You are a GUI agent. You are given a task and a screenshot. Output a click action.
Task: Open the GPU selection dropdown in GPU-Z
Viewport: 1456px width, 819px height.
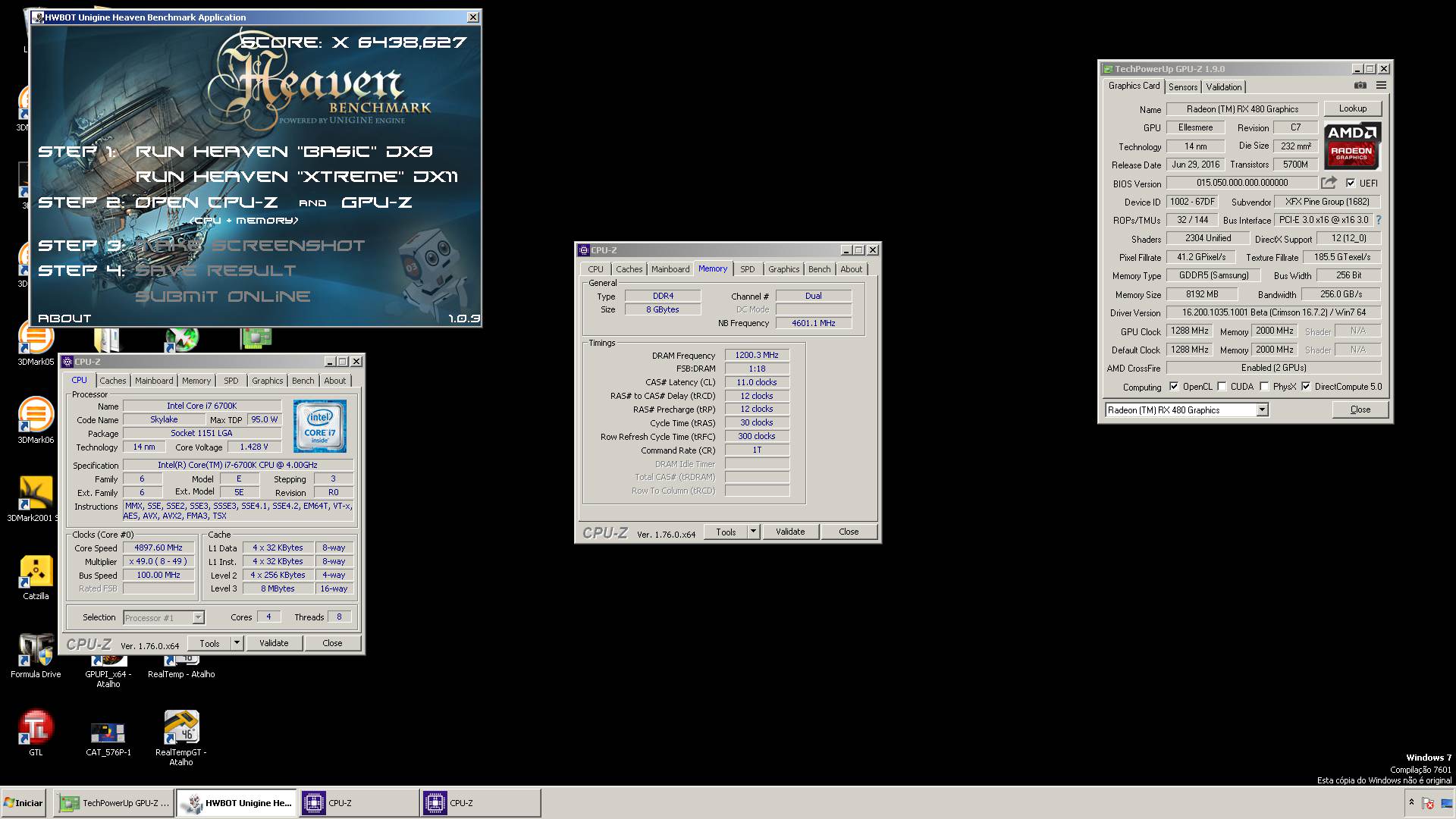tap(1262, 410)
